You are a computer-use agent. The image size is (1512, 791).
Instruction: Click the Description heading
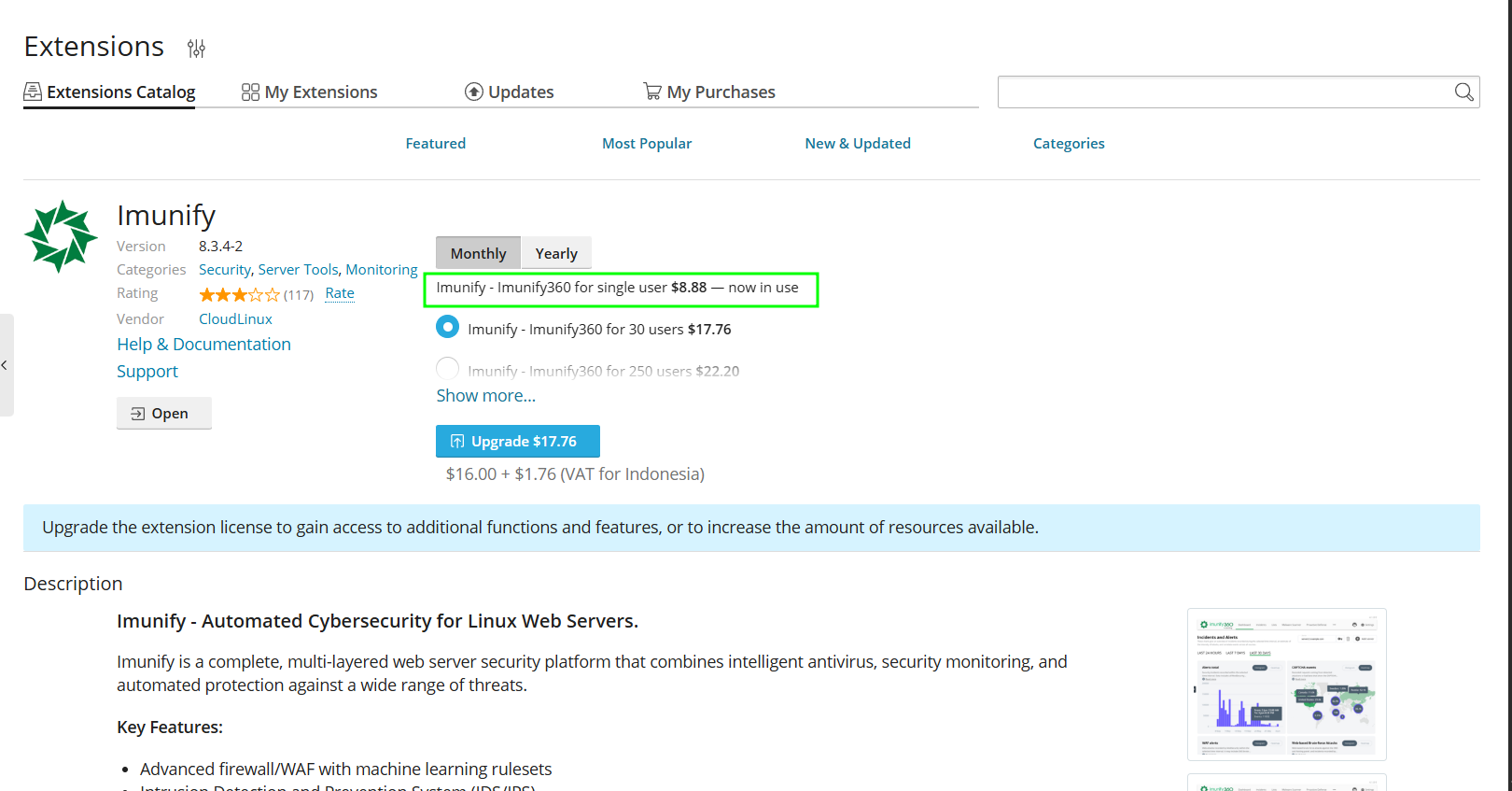point(73,584)
